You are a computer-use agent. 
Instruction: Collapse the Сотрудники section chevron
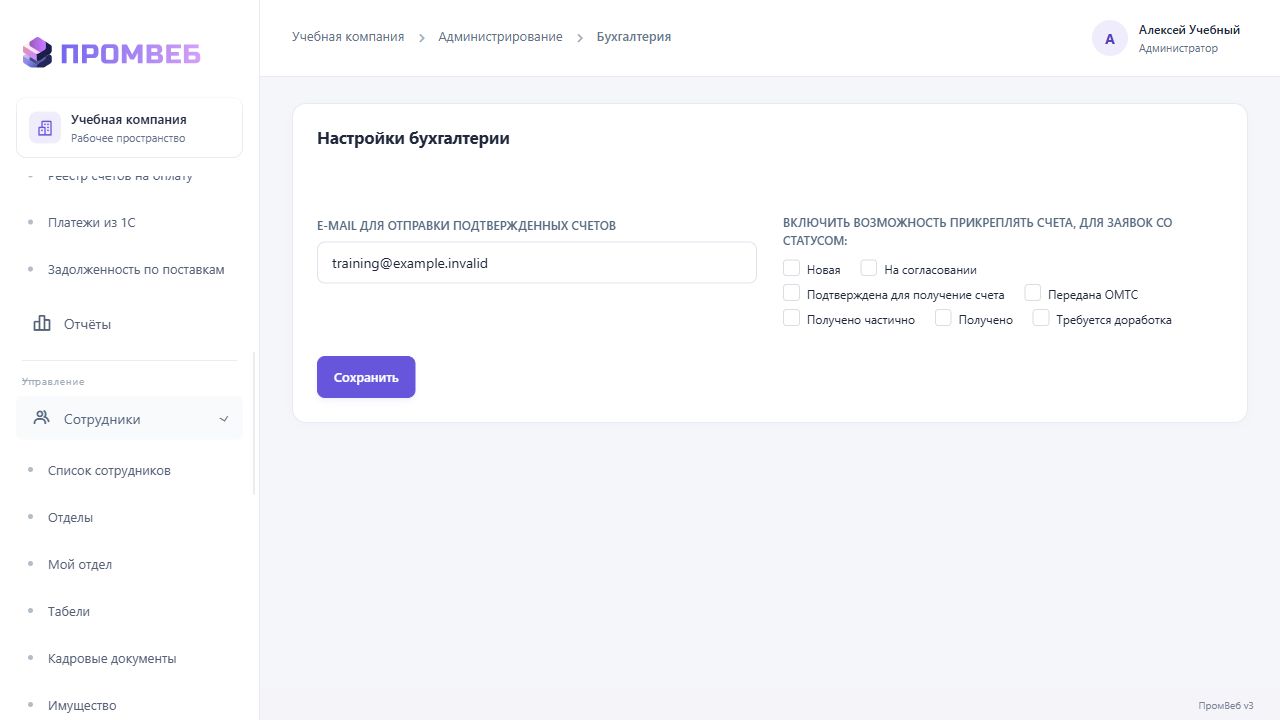(224, 419)
